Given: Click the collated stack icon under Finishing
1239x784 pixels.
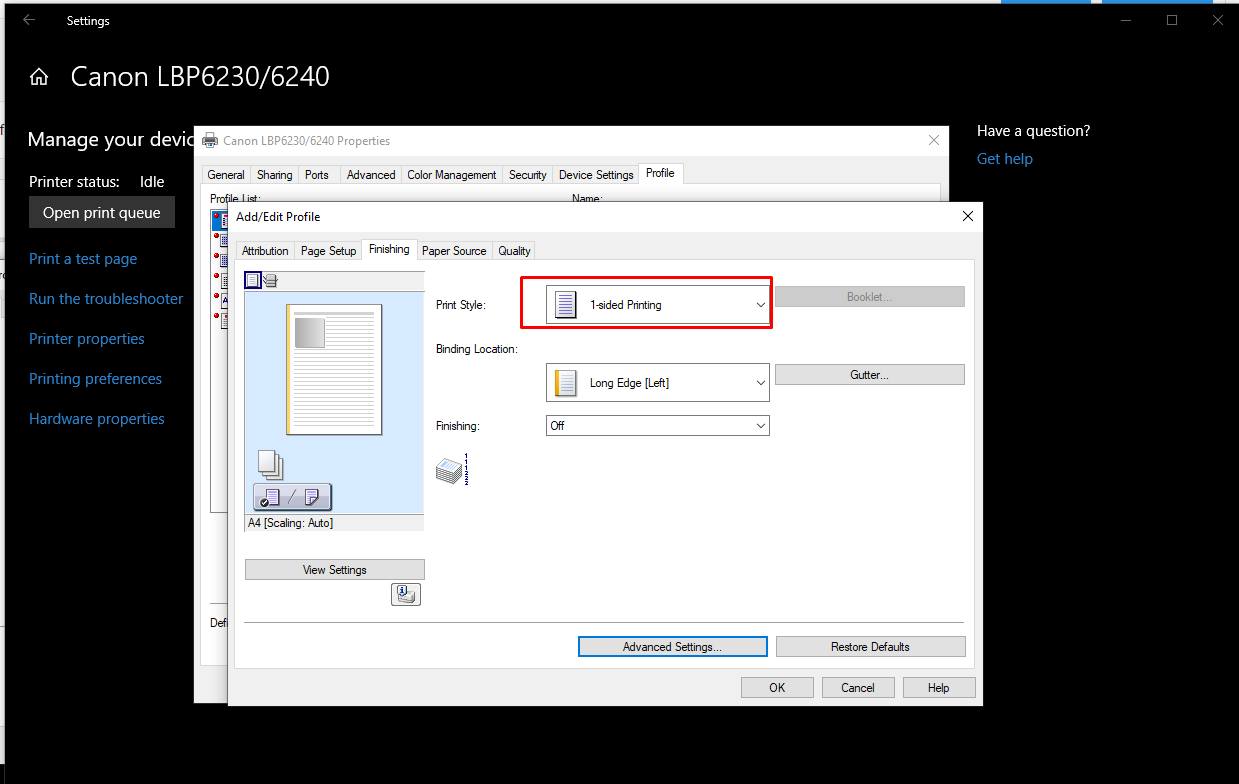Looking at the screenshot, I should tap(452, 469).
